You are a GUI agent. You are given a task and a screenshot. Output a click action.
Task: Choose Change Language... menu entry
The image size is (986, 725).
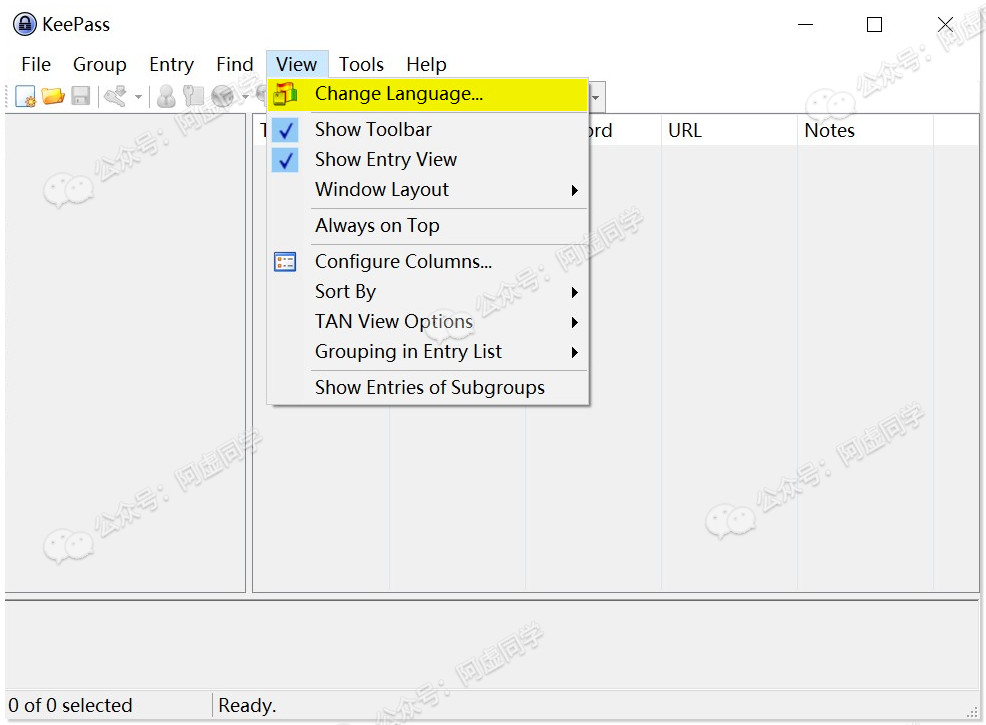pyautogui.click(x=428, y=94)
